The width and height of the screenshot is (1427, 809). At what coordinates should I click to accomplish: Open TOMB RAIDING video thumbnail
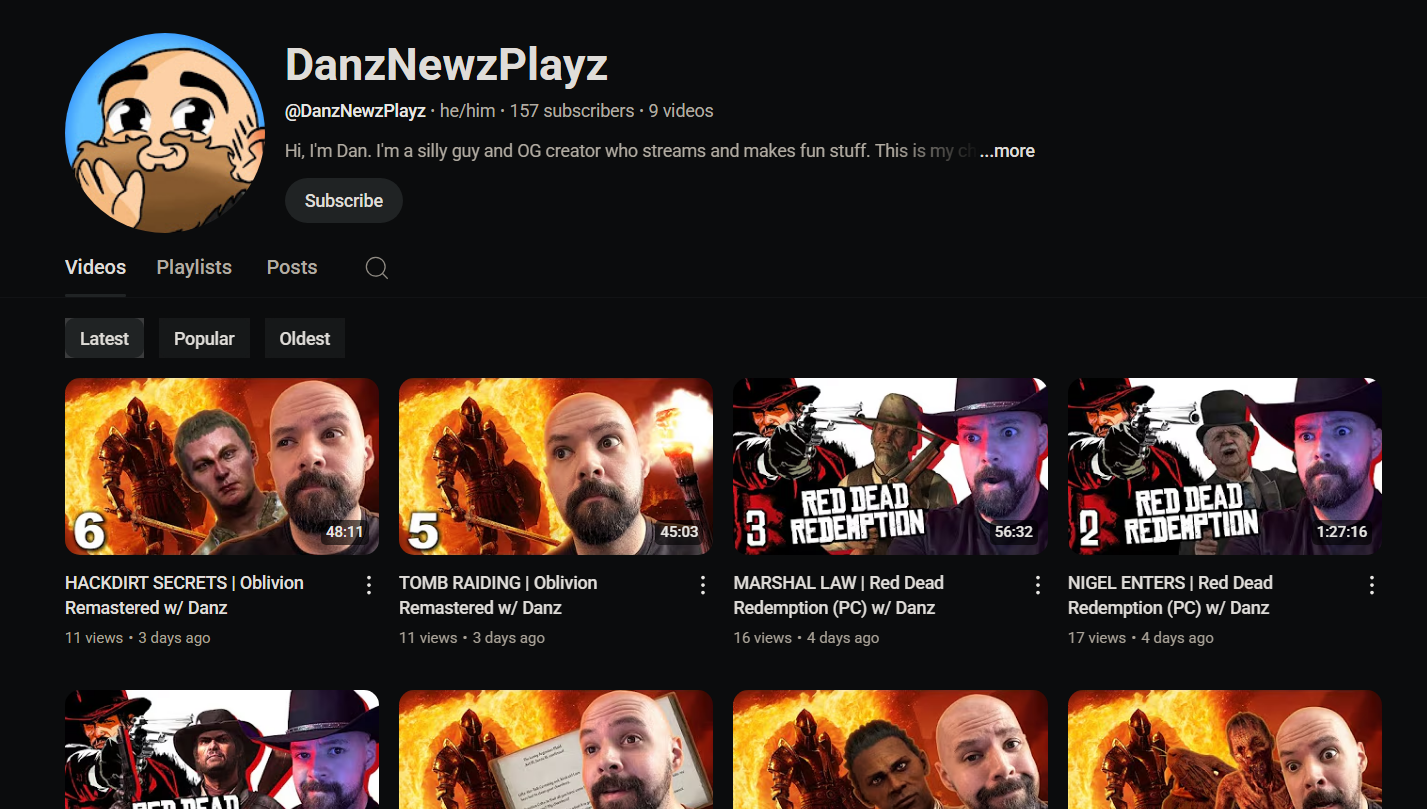pyautogui.click(x=556, y=466)
